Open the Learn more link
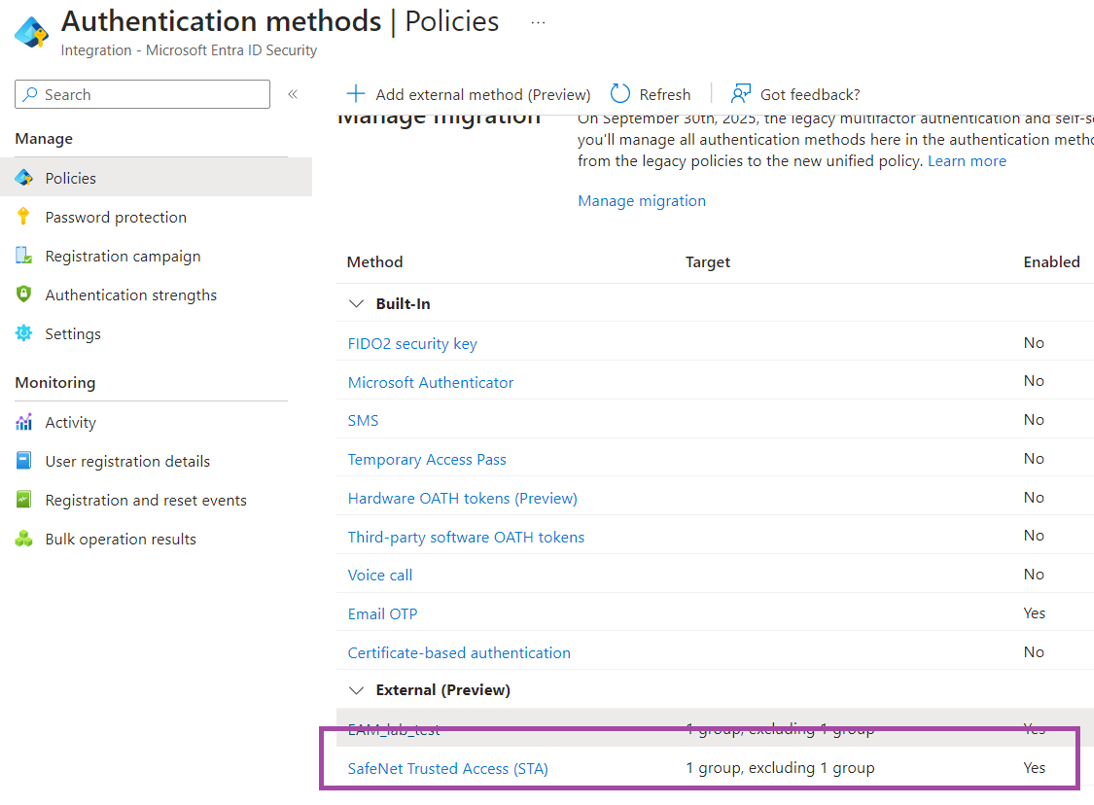The width and height of the screenshot is (1094, 805). 966,161
